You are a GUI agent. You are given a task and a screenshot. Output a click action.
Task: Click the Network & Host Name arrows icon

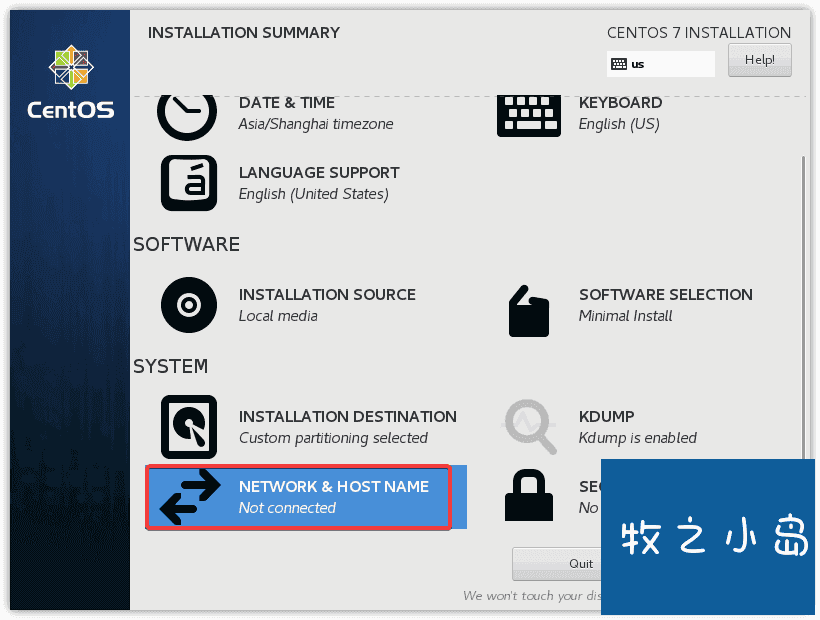[190, 497]
